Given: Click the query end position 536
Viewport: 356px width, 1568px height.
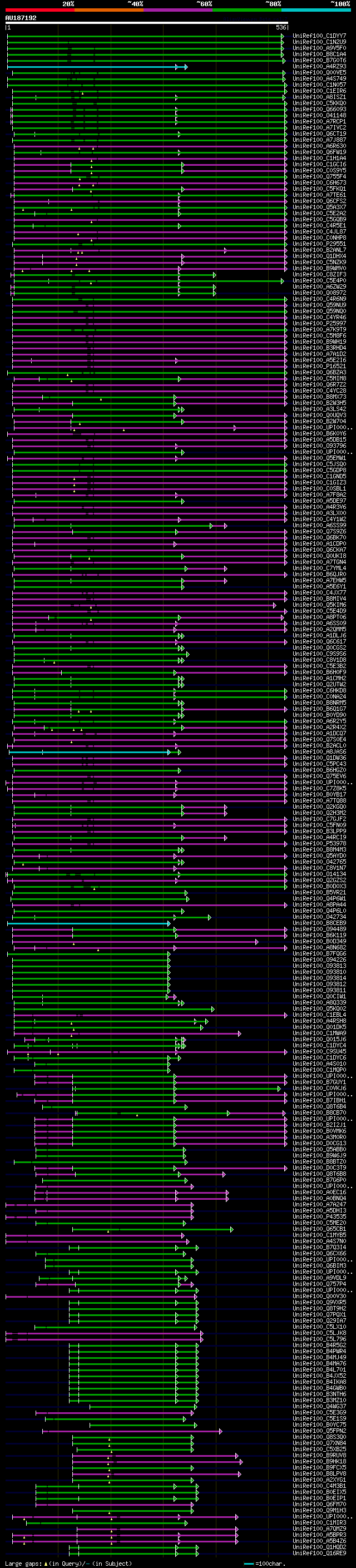Looking at the screenshot, I should click(x=280, y=27).
